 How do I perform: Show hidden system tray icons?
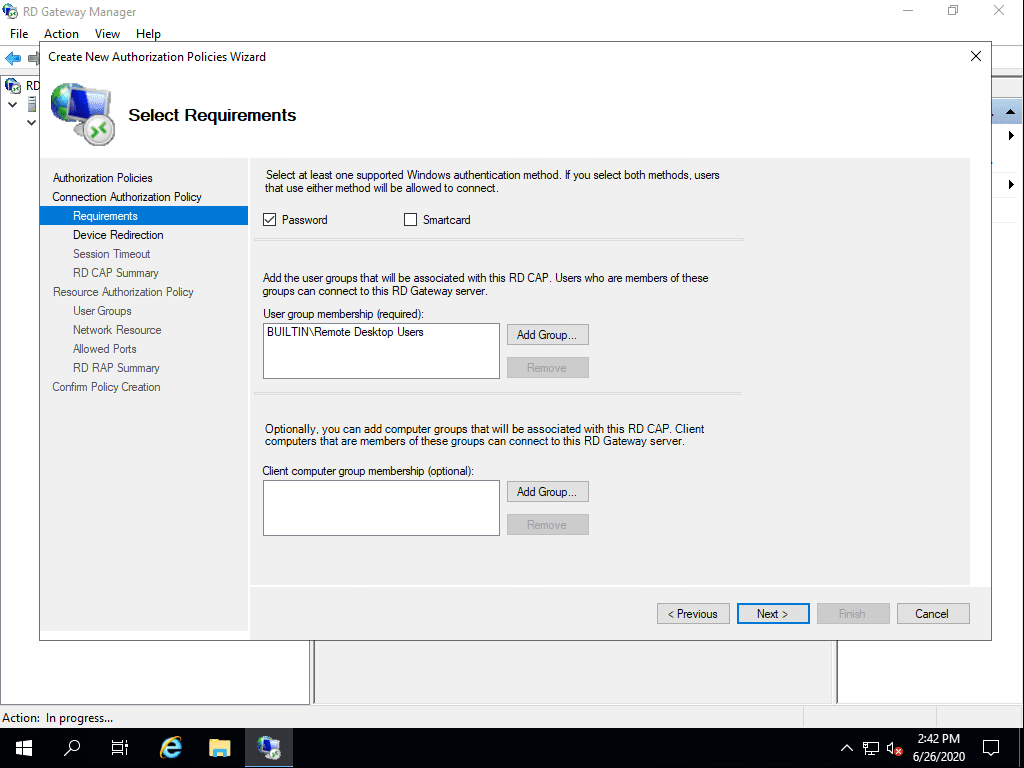846,748
